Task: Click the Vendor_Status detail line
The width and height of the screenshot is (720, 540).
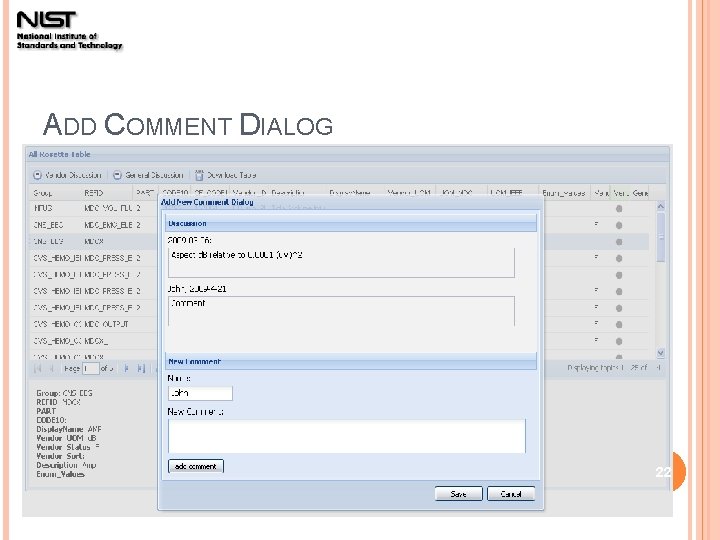Action: 68,447
